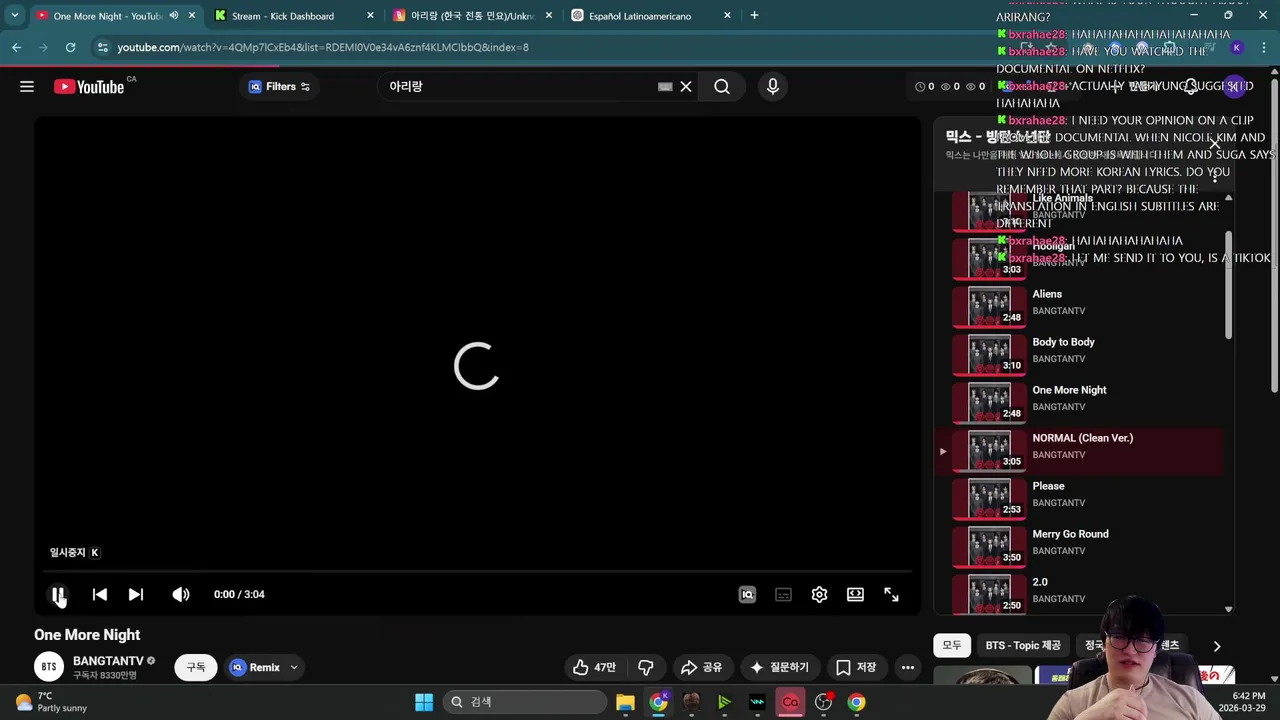Skip to the previous track
This screenshot has width=1280, height=720.
click(100, 594)
